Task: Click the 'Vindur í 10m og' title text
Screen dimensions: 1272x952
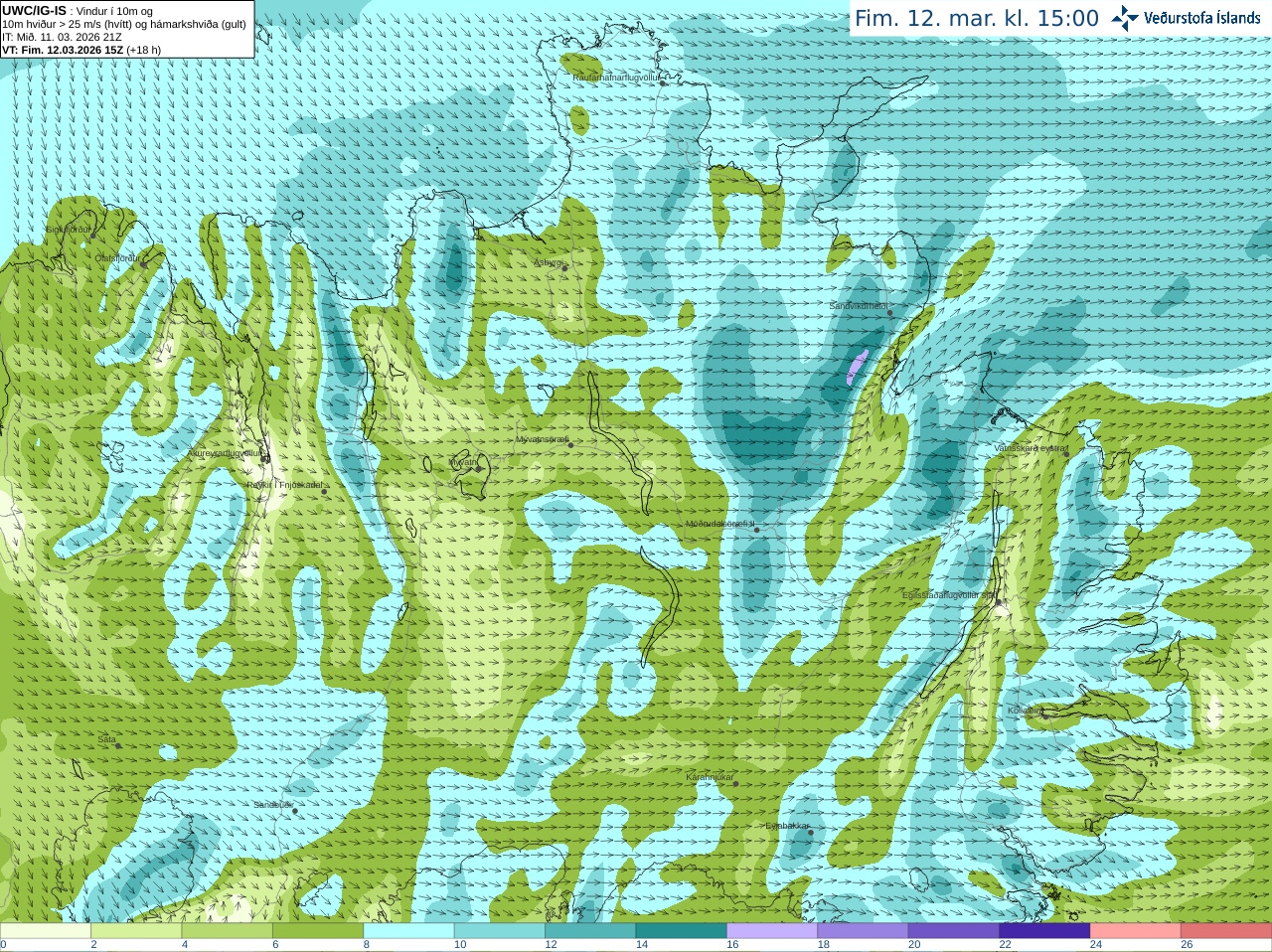Action: [114, 11]
